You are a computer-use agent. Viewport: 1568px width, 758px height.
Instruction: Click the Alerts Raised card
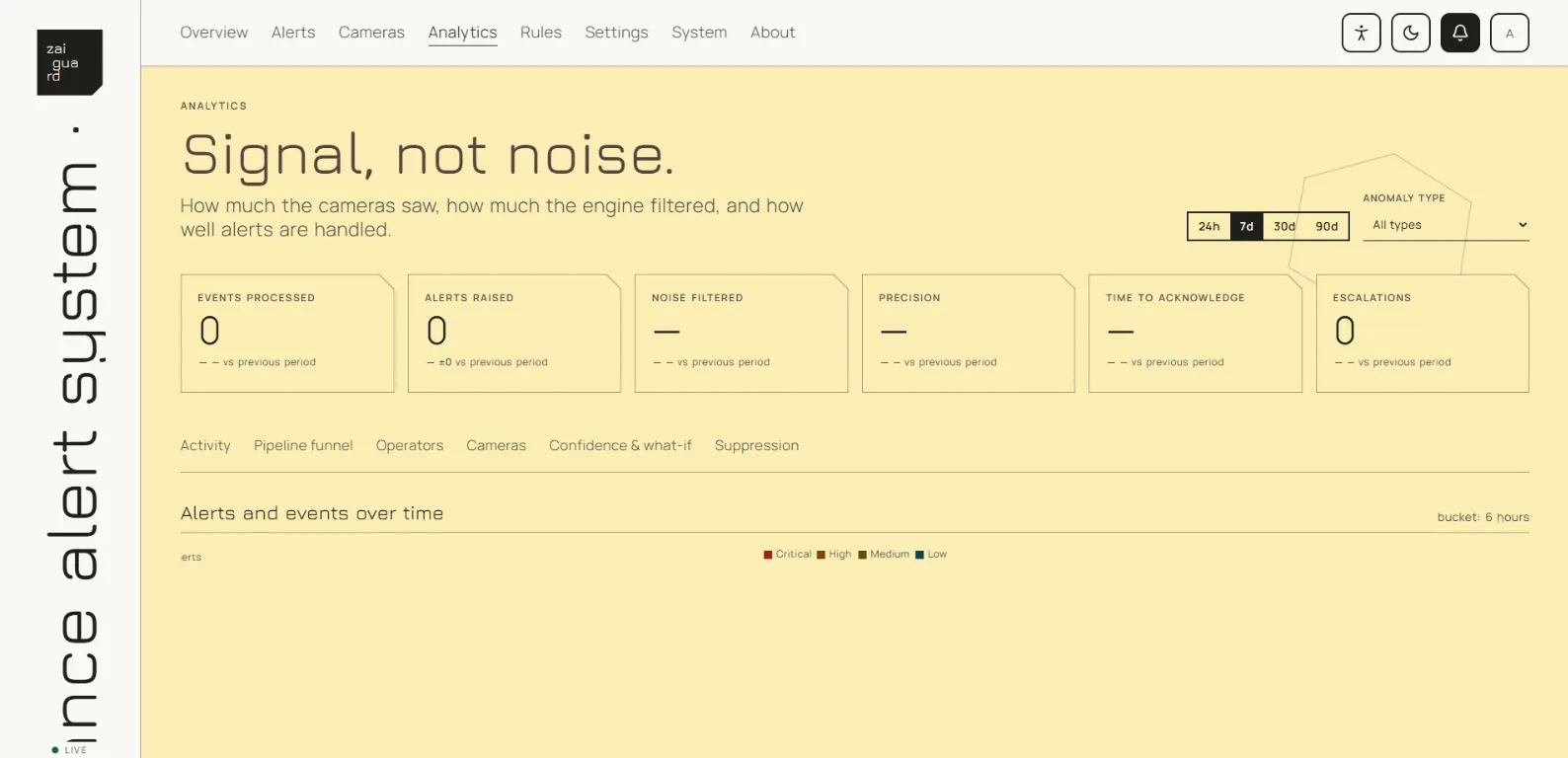tap(514, 334)
